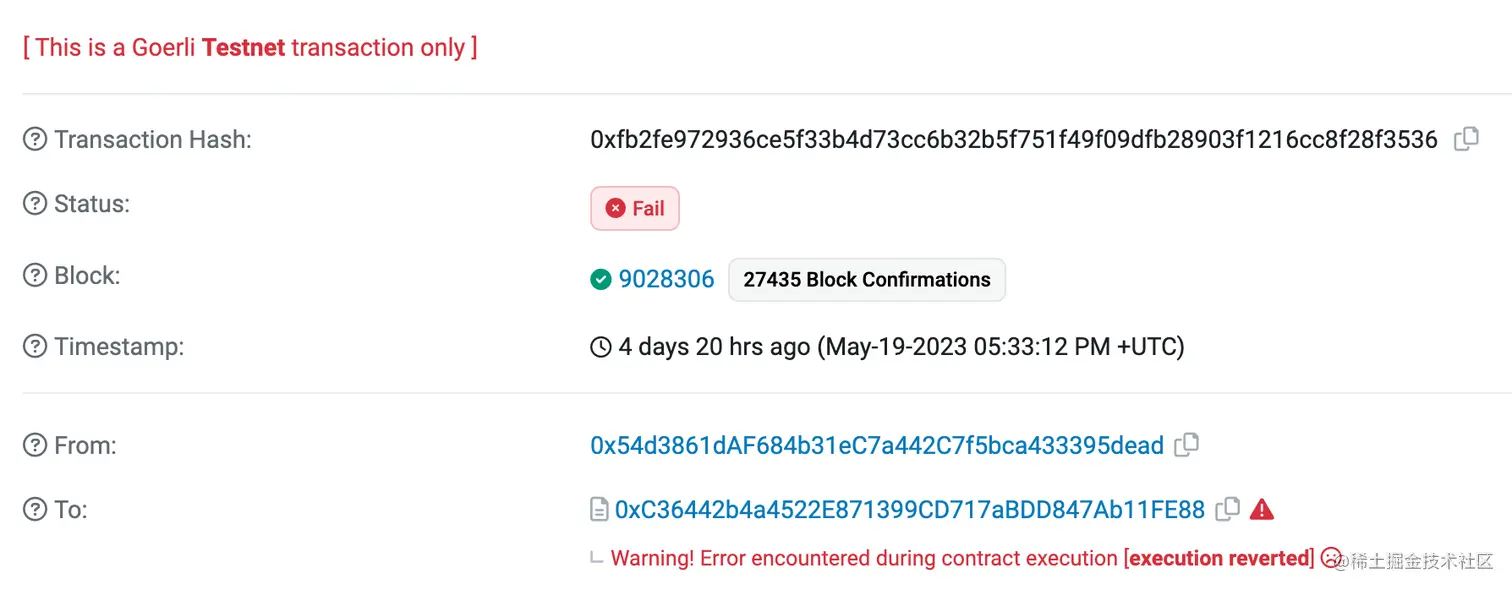The height and width of the screenshot is (590, 1512).
Task: Click the red warning triangle icon
Action: click(x=1262, y=510)
